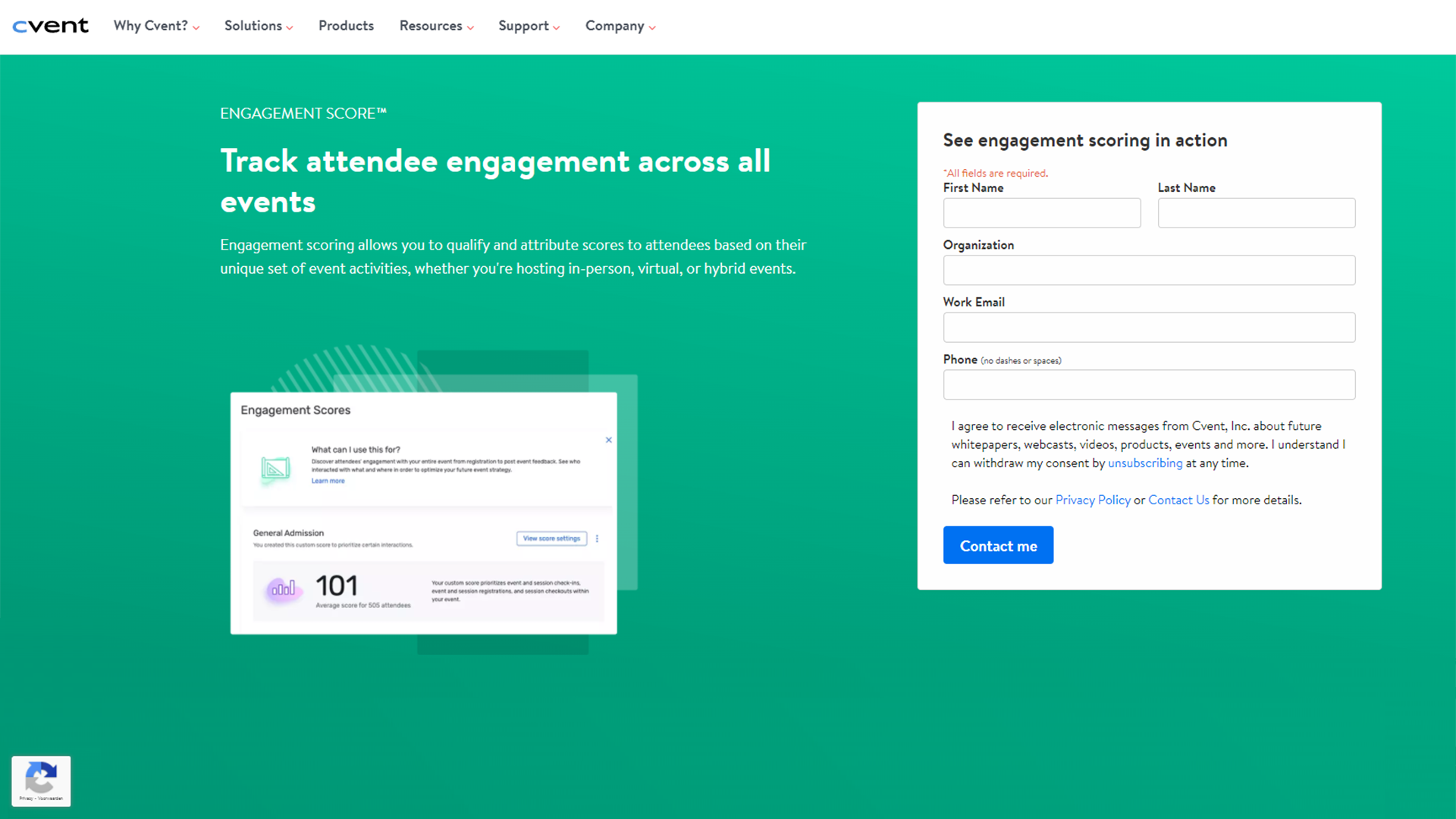The image size is (1456, 819).
Task: Open the unsubscribing link
Action: click(1144, 463)
